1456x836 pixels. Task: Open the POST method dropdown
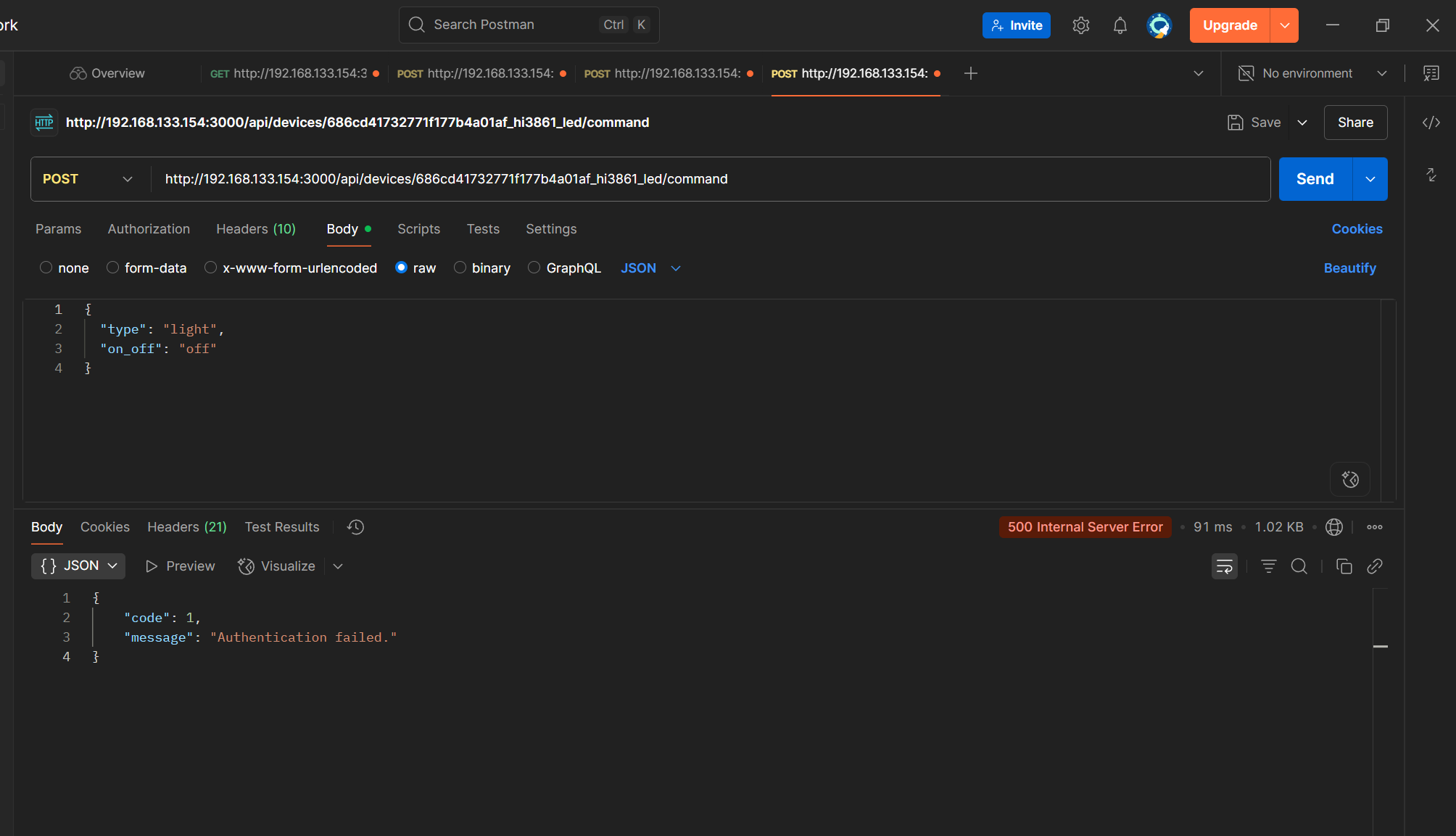click(x=87, y=179)
